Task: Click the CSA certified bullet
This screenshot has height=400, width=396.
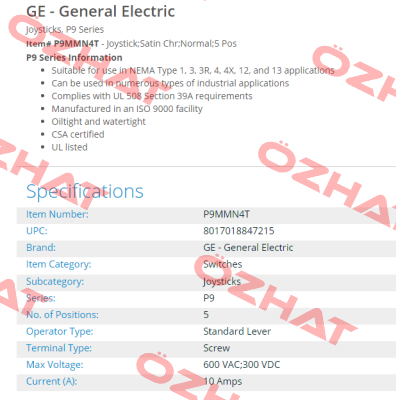Action: point(78,134)
